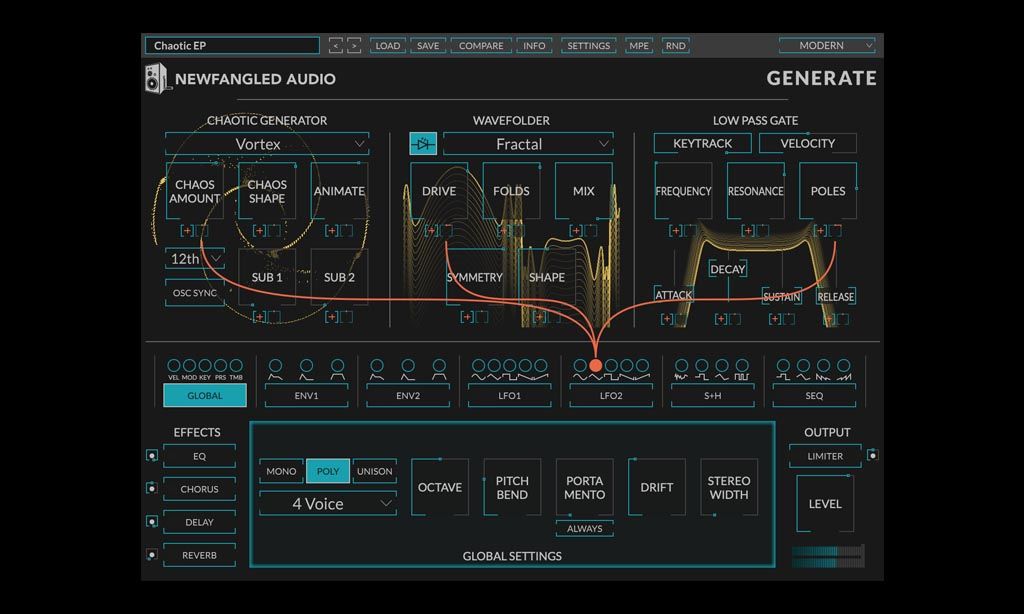Viewport: 1024px width, 614px height.
Task: Switch voice mode to UNISON
Action: [375, 471]
